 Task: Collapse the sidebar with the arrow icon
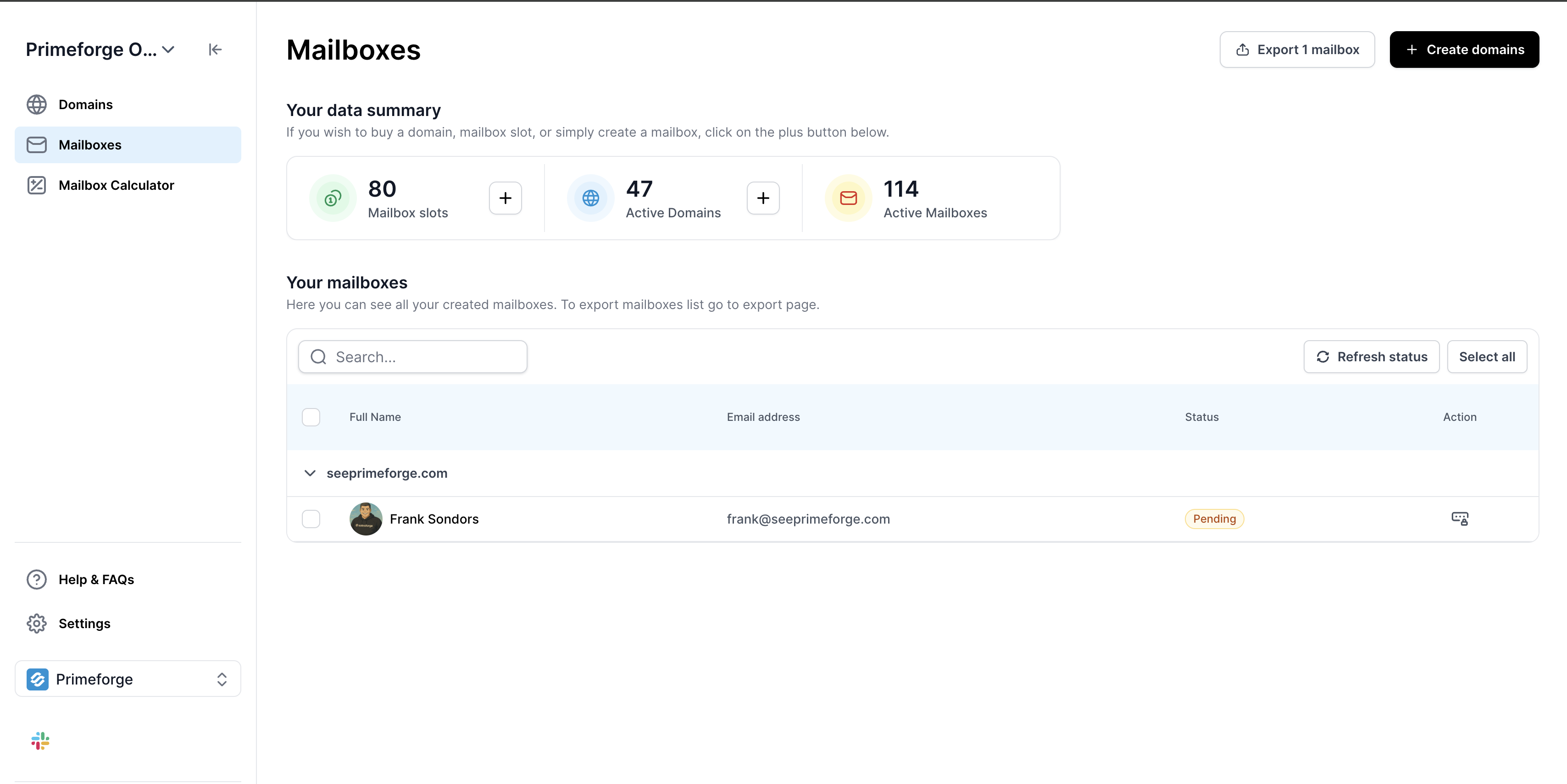tap(215, 49)
